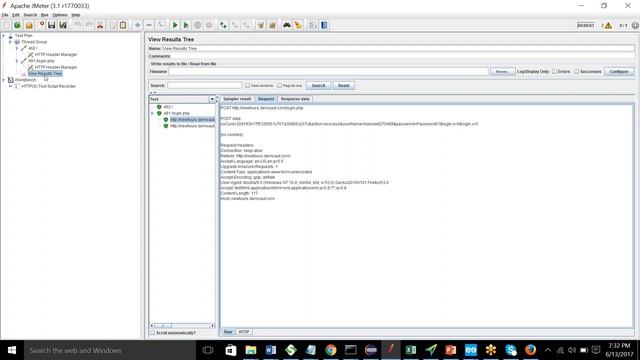Open the File menu
The image size is (640, 360).
[x=5, y=15]
